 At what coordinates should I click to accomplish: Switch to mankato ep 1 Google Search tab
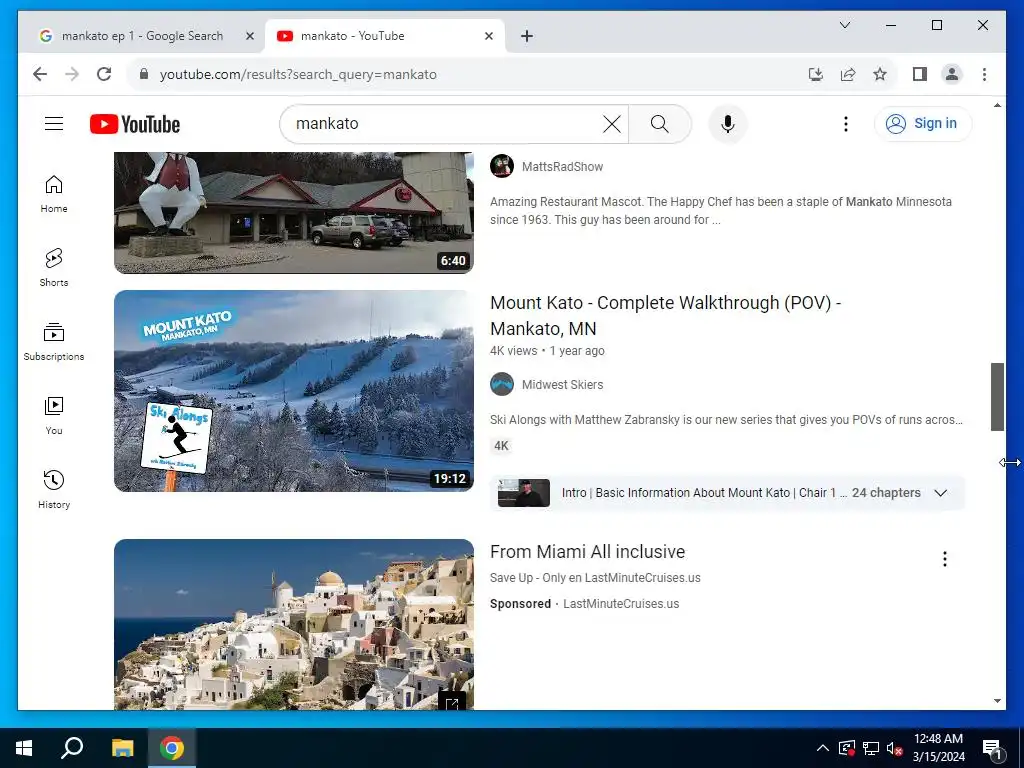point(141,36)
